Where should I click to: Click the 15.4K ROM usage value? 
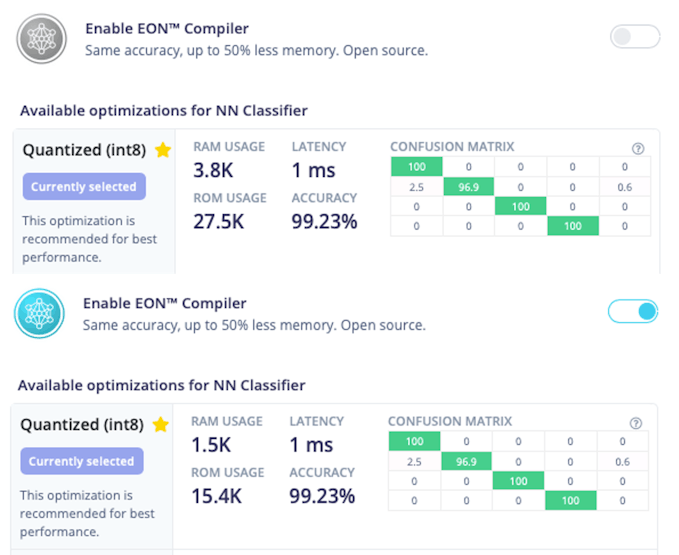pyautogui.click(x=216, y=496)
